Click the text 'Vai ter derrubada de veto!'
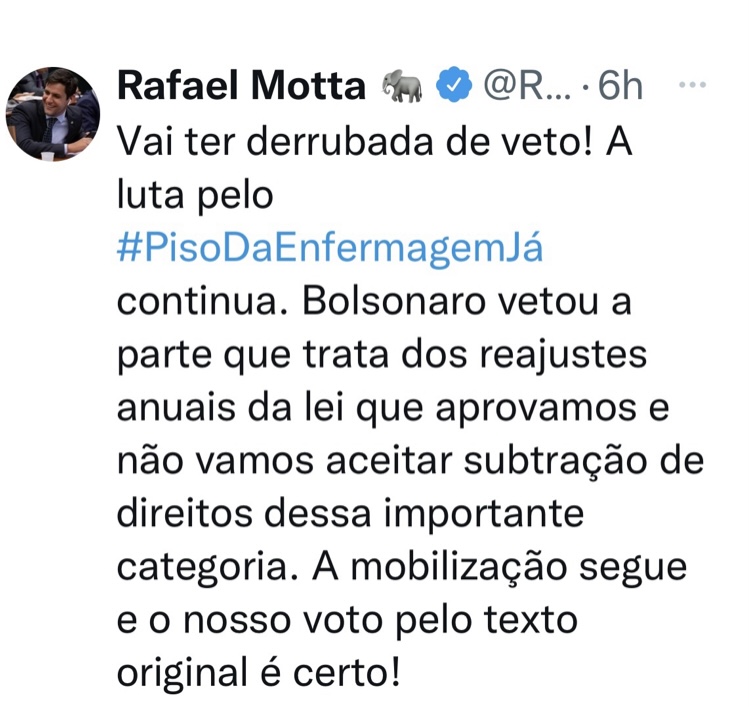This screenshot has height=707, width=750. (355, 142)
